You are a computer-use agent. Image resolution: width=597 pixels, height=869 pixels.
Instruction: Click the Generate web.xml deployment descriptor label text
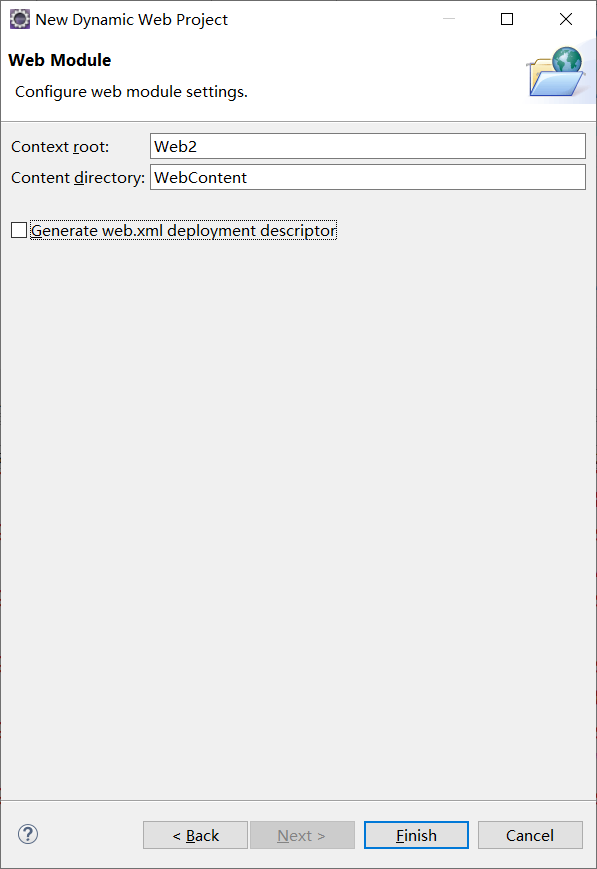pyautogui.click(x=183, y=231)
